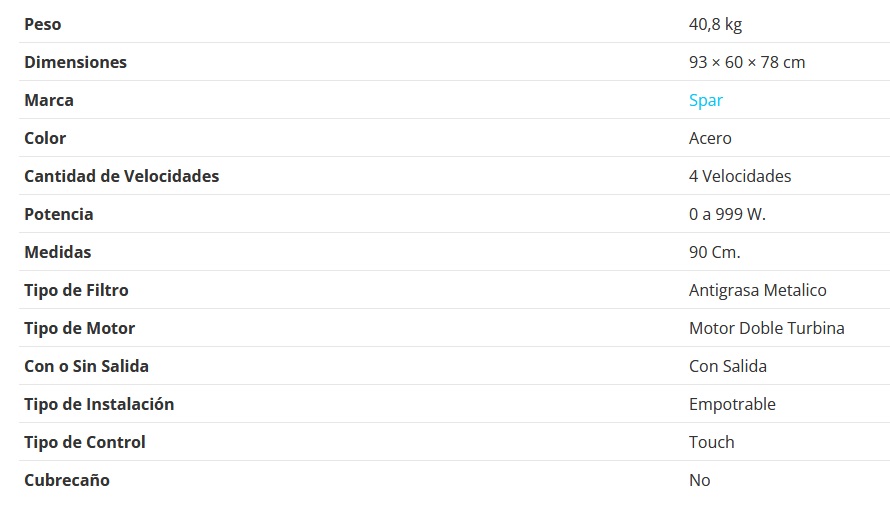Select the 0 a 999 W. value
890x512 pixels.
727,214
